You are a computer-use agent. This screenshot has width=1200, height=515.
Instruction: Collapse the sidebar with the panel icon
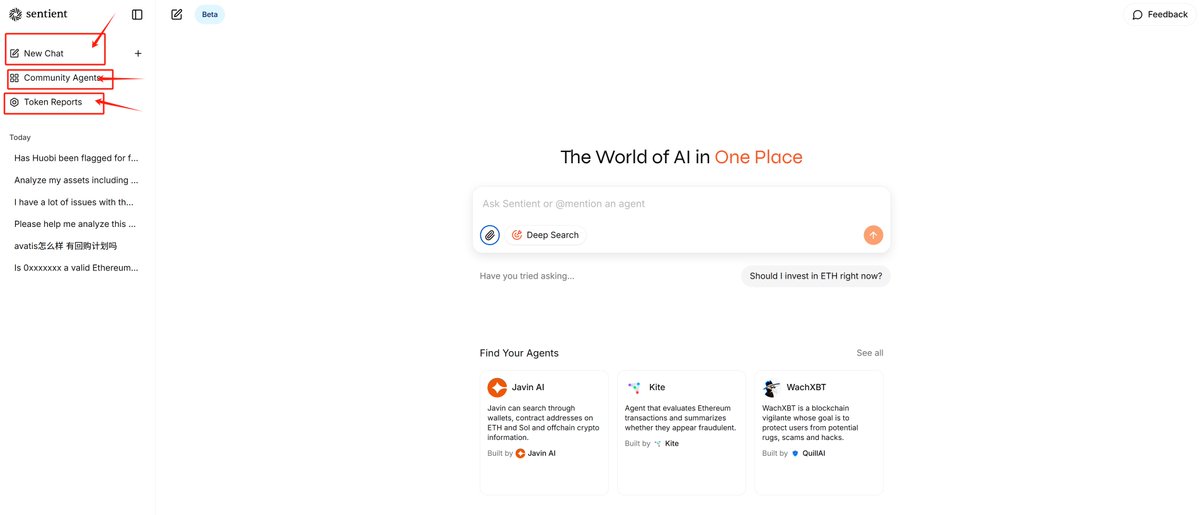pyautogui.click(x=137, y=14)
